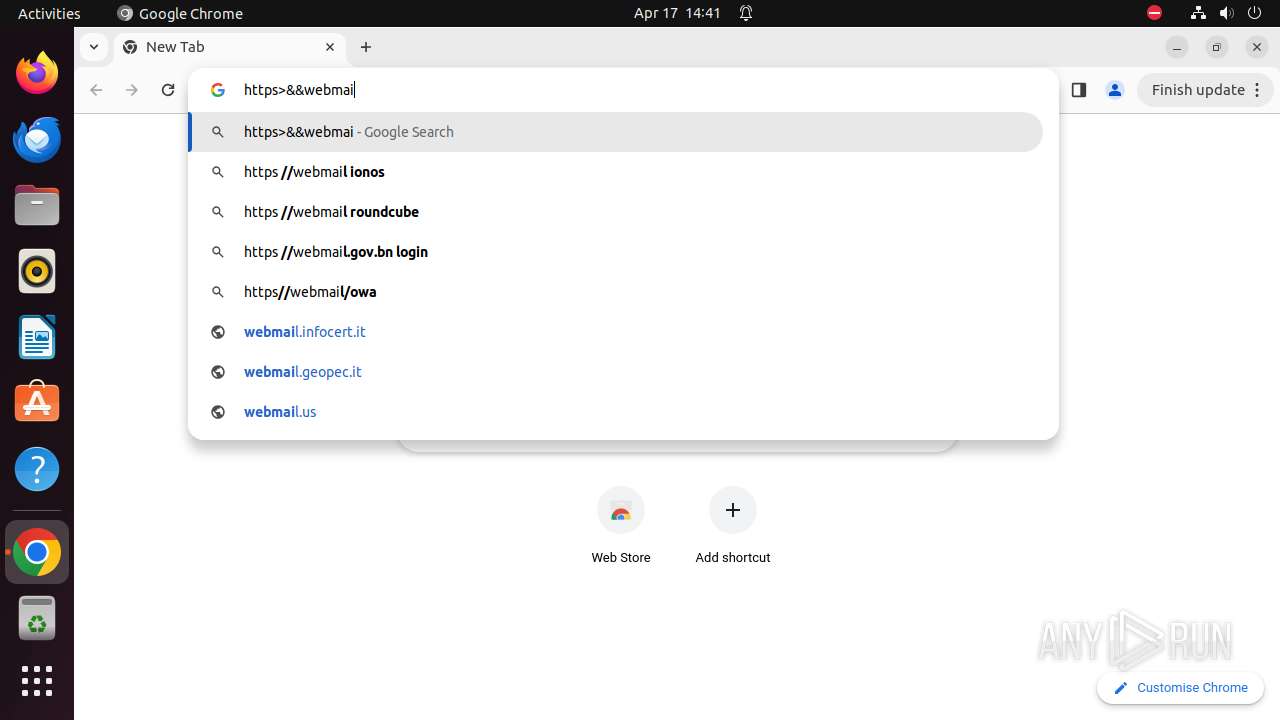Launch Thunderbird mail from dock

[37, 139]
